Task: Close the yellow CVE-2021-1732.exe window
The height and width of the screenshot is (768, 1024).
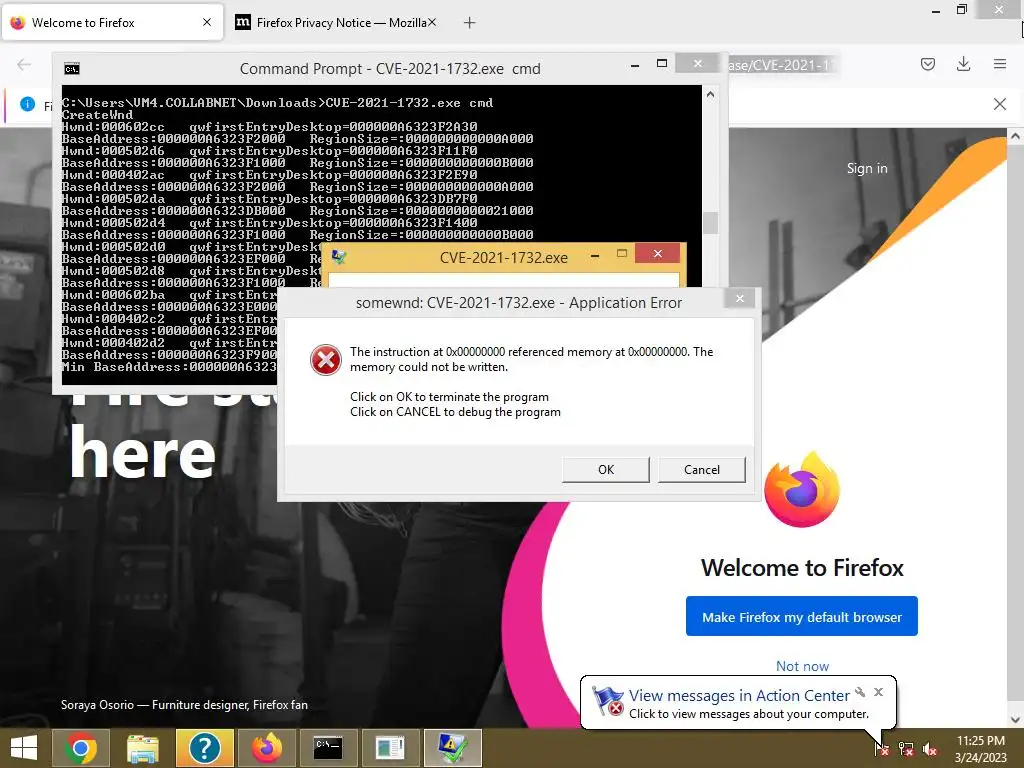Action: click(658, 253)
